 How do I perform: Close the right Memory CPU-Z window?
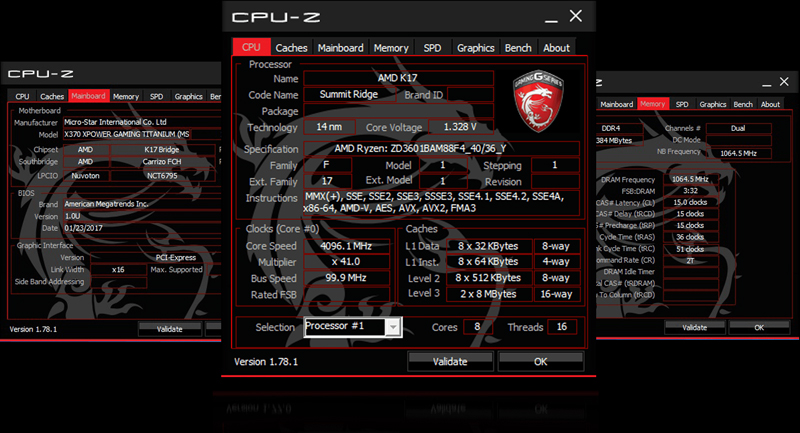click(x=784, y=82)
